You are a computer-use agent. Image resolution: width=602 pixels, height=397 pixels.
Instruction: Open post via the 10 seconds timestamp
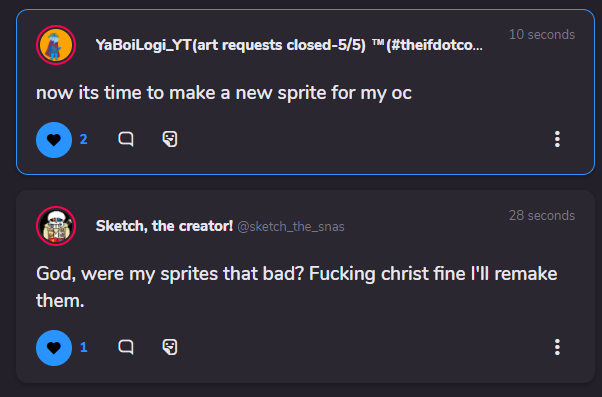pyautogui.click(x=542, y=35)
